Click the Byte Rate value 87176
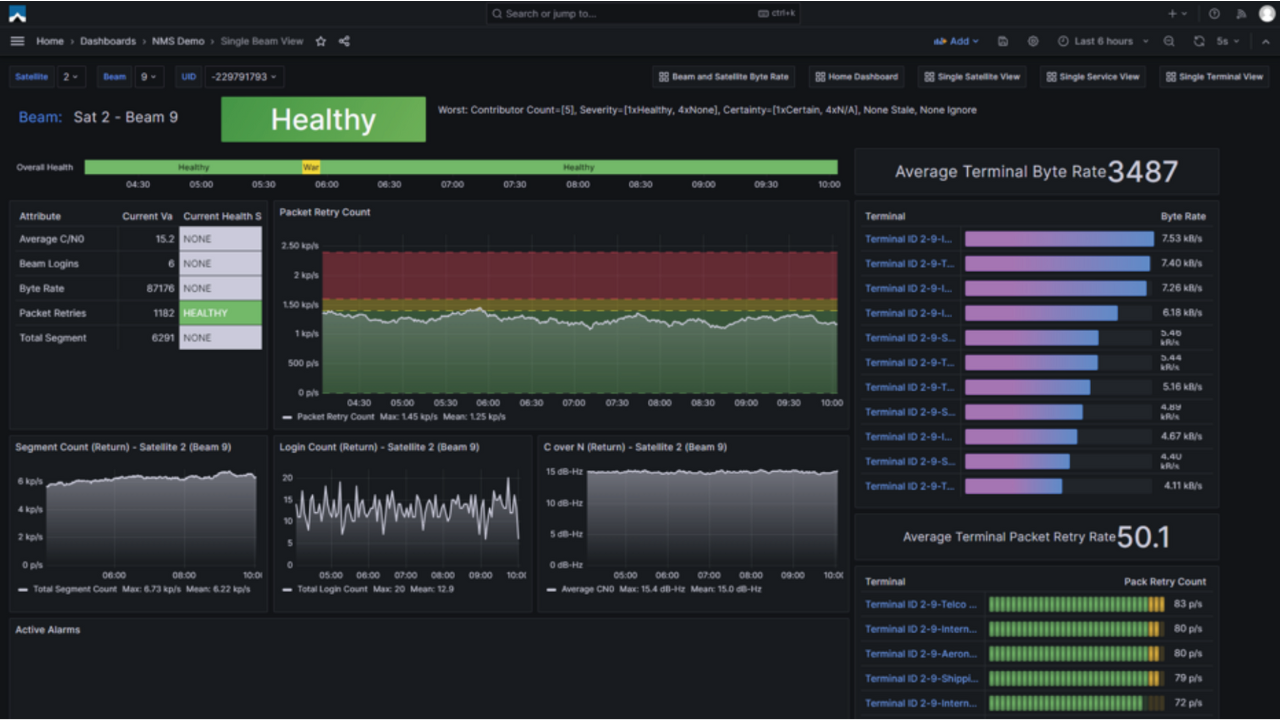The image size is (1280, 720). (160, 288)
